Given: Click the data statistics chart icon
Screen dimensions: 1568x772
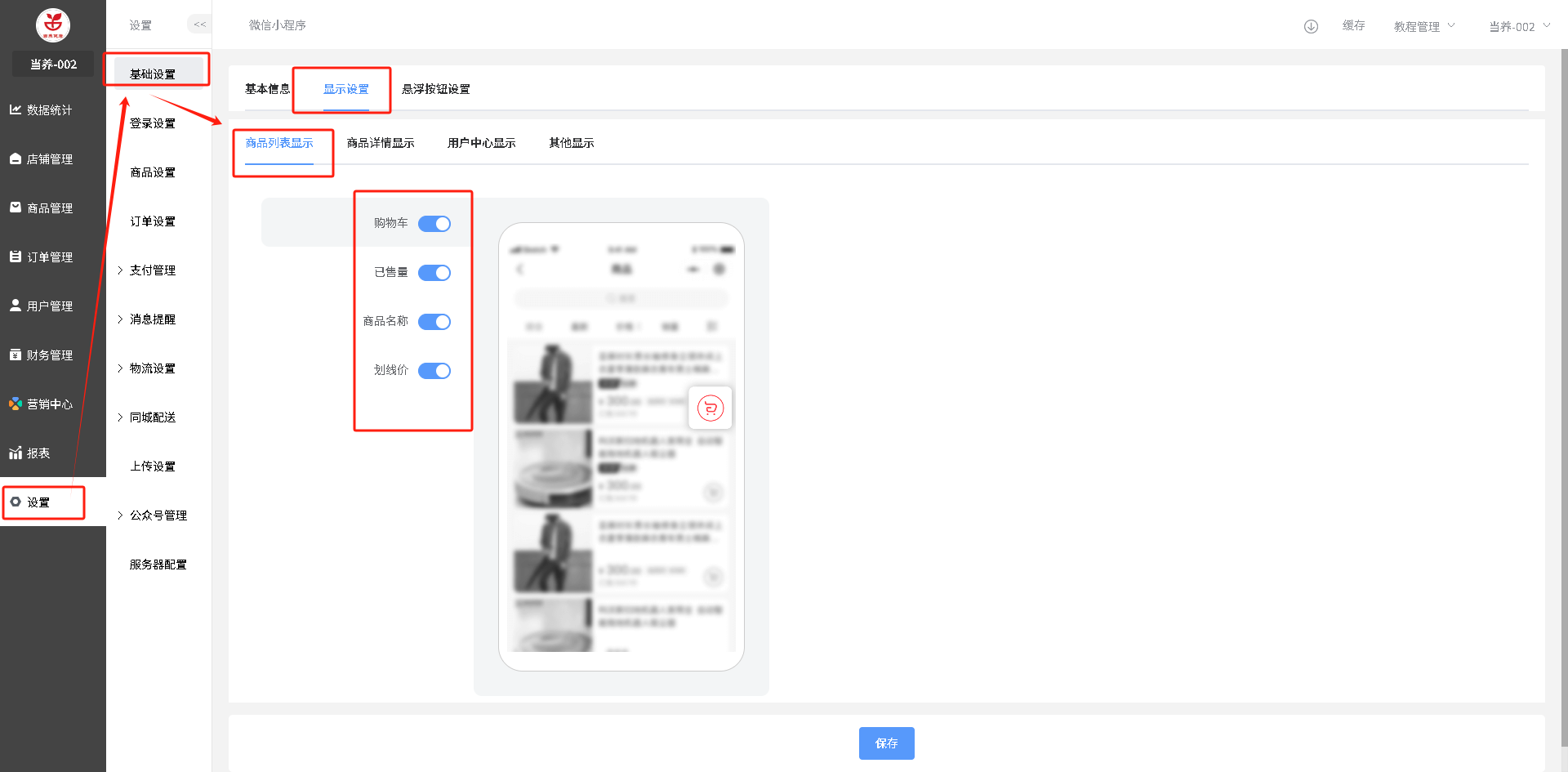Looking at the screenshot, I should click(x=16, y=109).
